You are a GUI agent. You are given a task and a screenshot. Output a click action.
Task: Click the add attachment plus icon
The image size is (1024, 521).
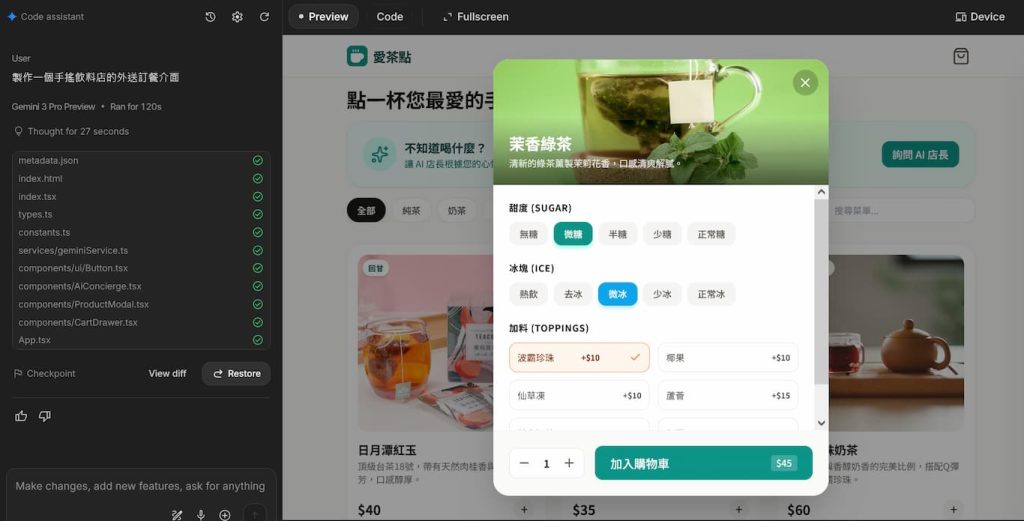point(225,514)
